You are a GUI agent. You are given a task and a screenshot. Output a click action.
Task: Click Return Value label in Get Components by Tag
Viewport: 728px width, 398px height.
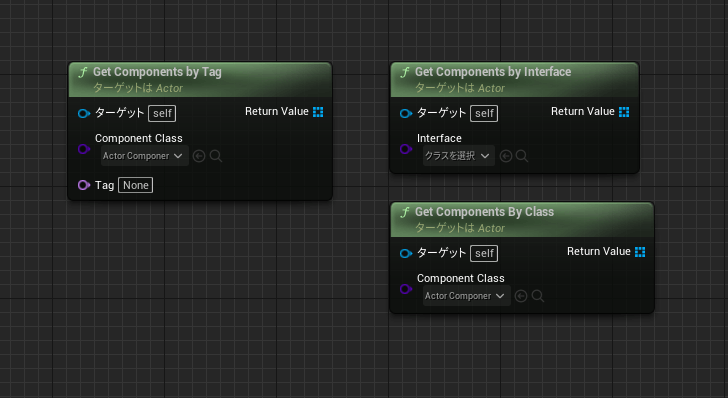[277, 111]
